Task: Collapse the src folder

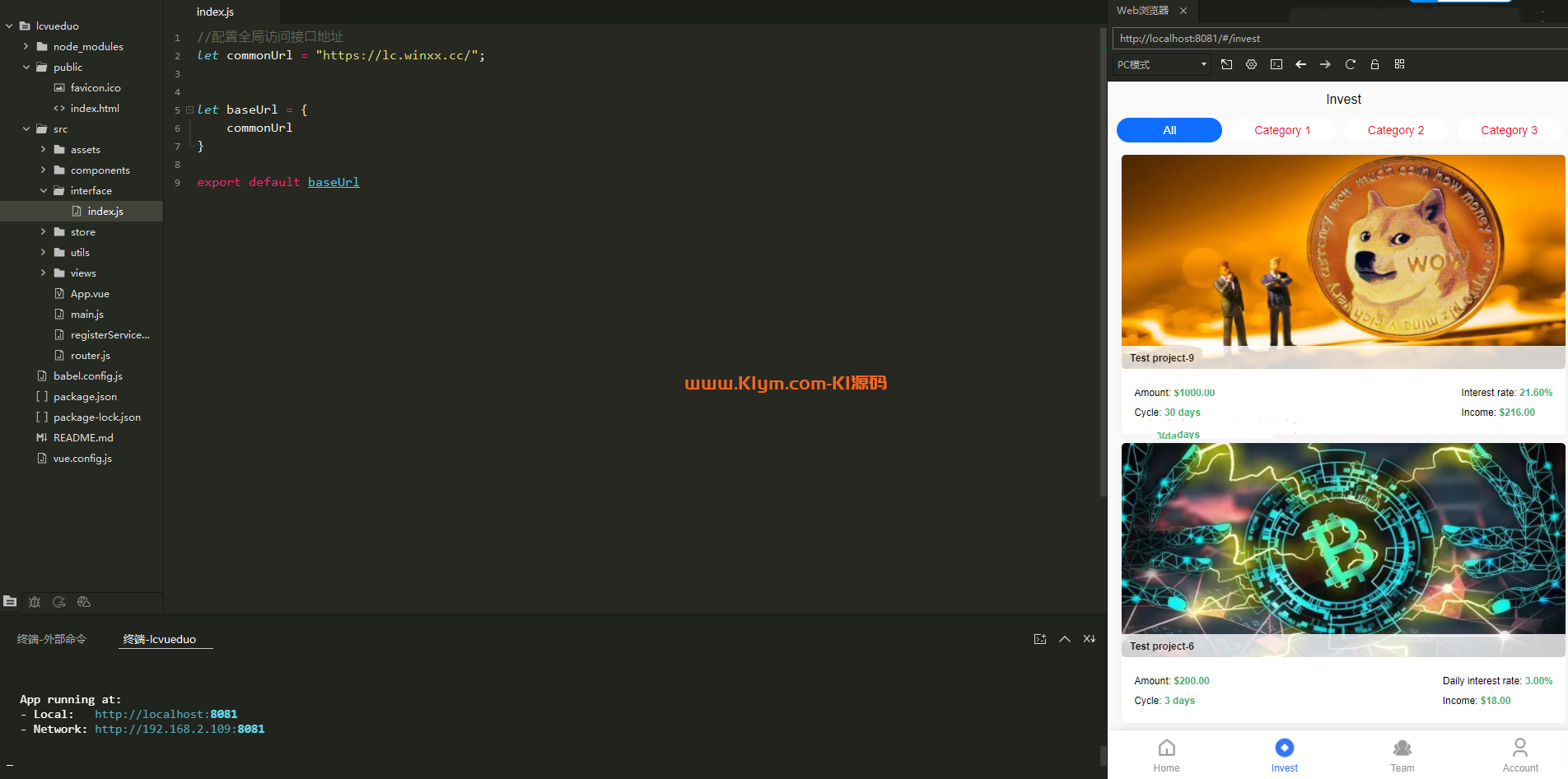Action: (x=26, y=129)
